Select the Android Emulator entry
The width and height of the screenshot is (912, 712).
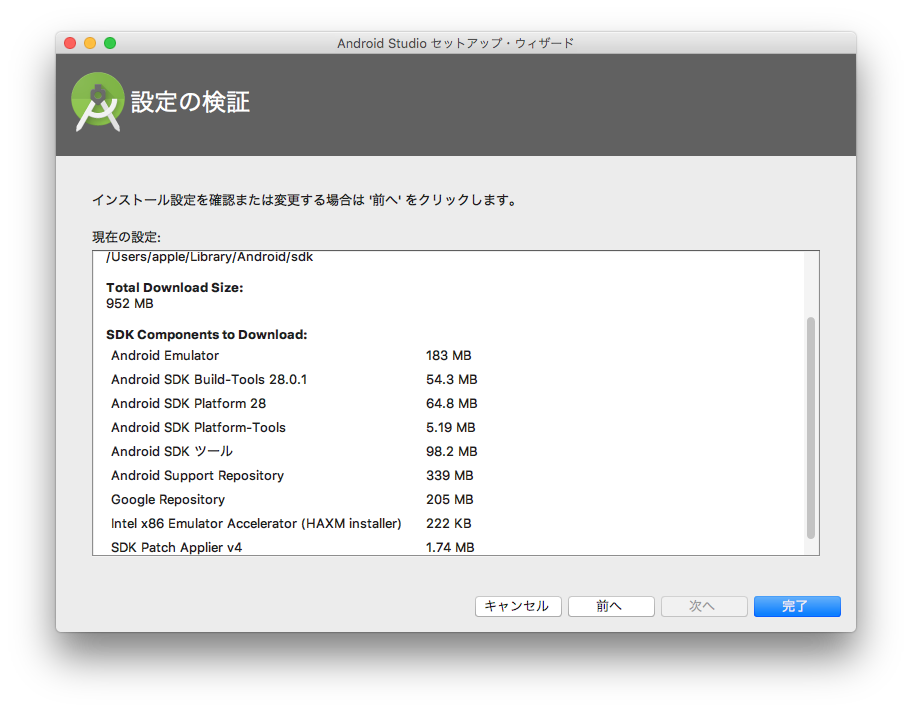tap(165, 355)
